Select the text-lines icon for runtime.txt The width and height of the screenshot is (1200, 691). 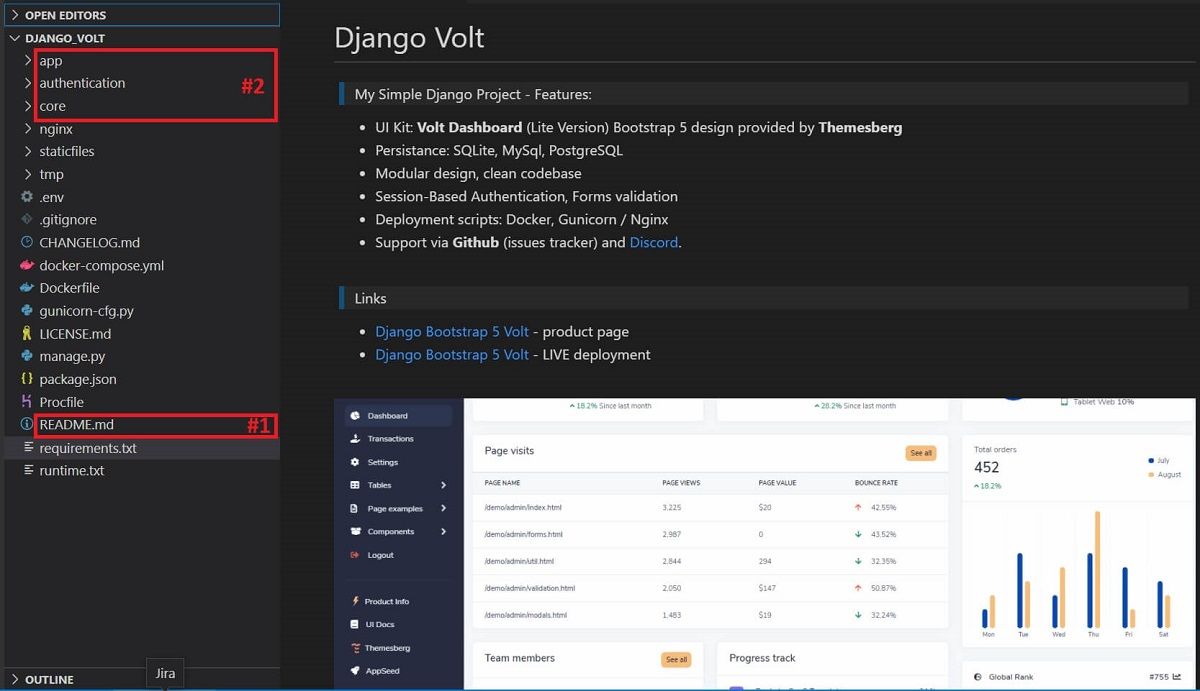coord(27,470)
